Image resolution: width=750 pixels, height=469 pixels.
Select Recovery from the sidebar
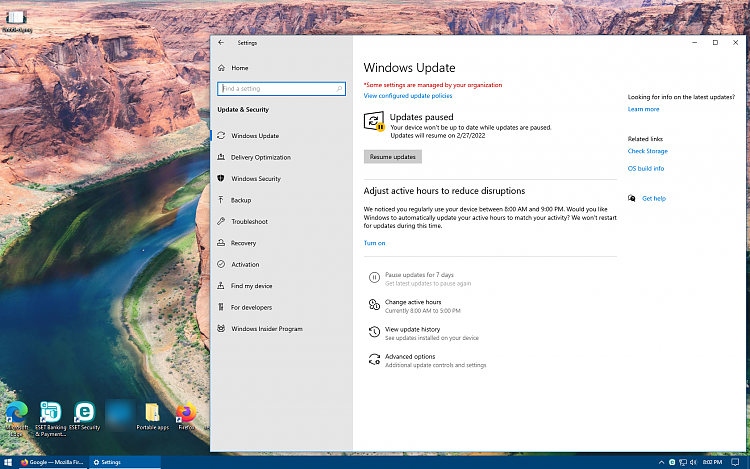point(243,243)
